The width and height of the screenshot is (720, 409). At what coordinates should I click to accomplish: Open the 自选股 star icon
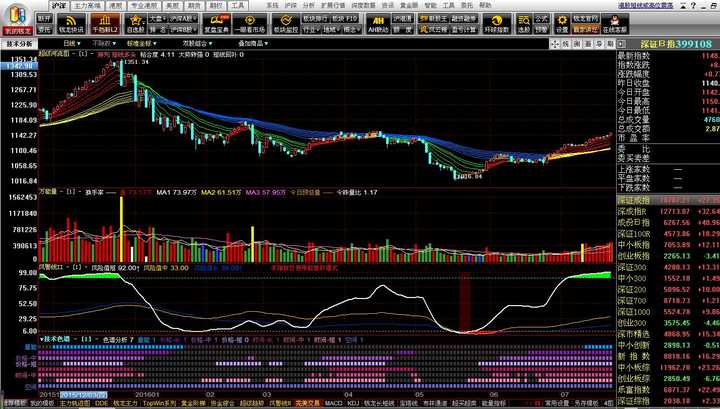point(135,23)
